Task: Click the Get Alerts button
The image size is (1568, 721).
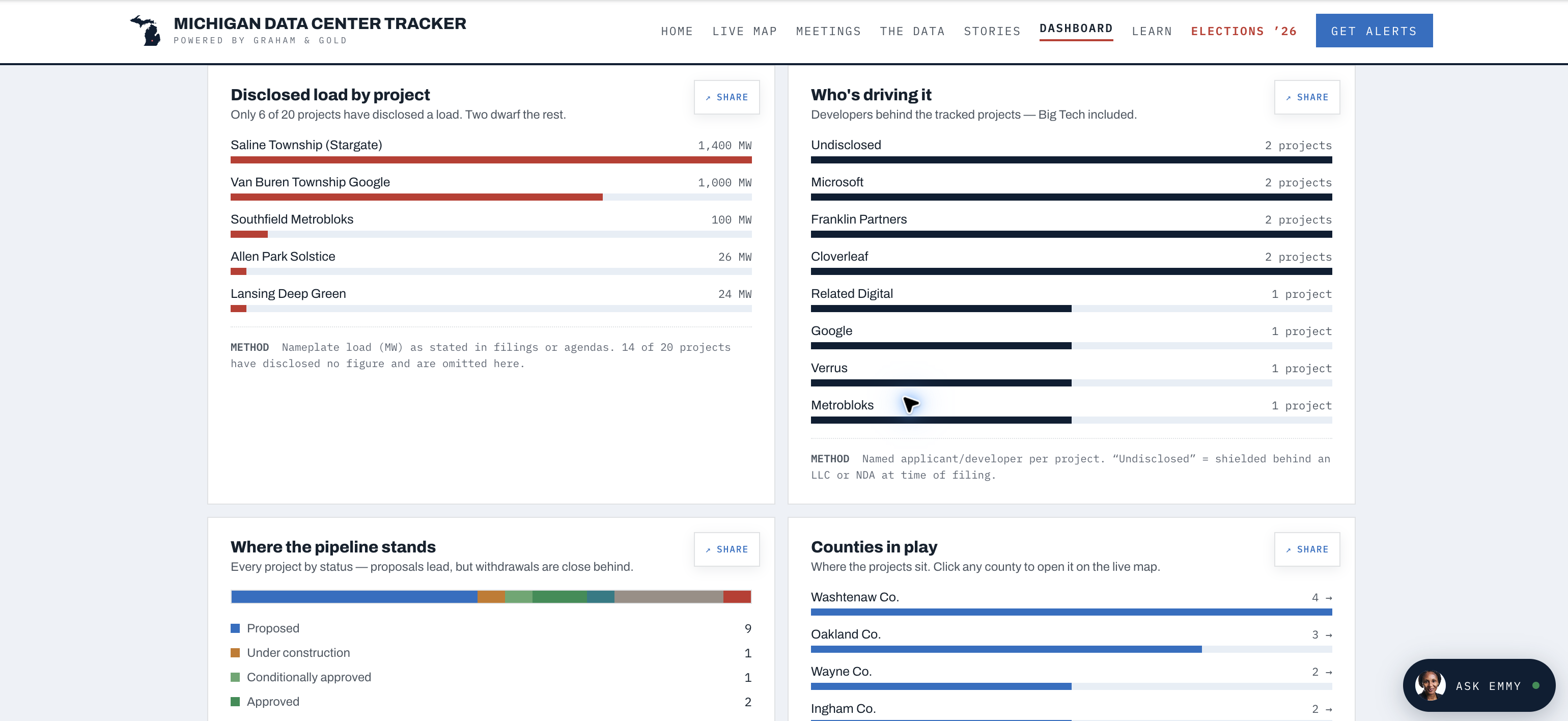Action: tap(1374, 31)
